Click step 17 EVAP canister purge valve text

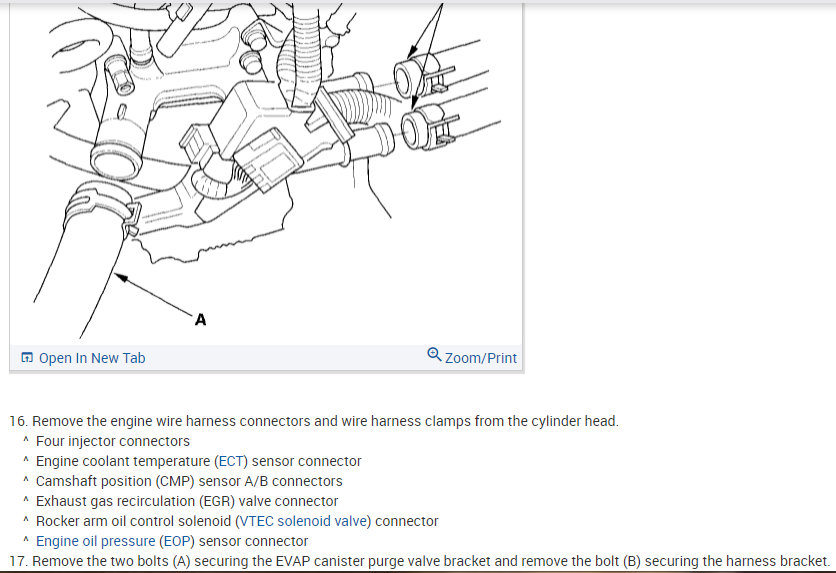click(420, 561)
